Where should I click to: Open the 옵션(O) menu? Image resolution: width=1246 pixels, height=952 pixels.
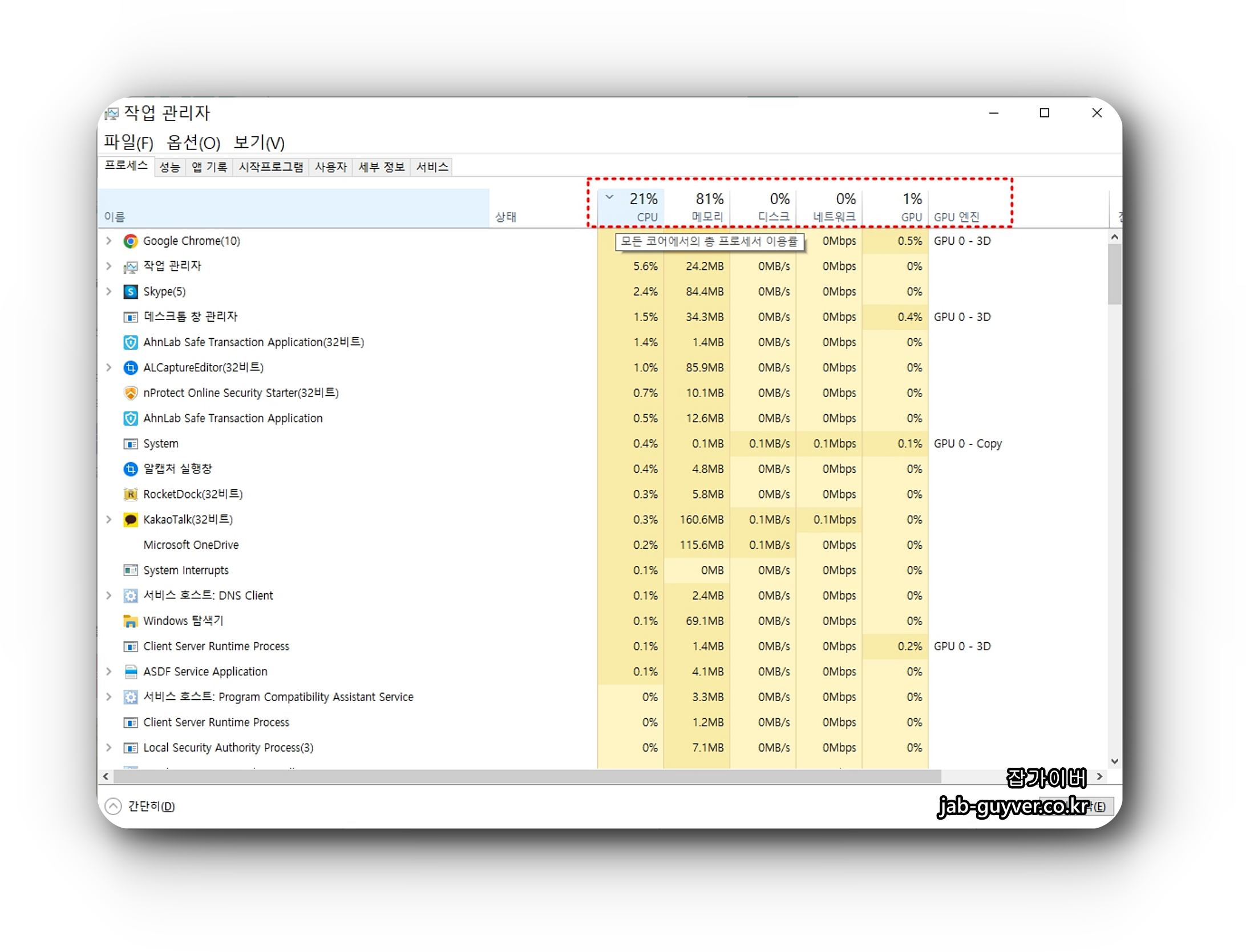(x=193, y=143)
